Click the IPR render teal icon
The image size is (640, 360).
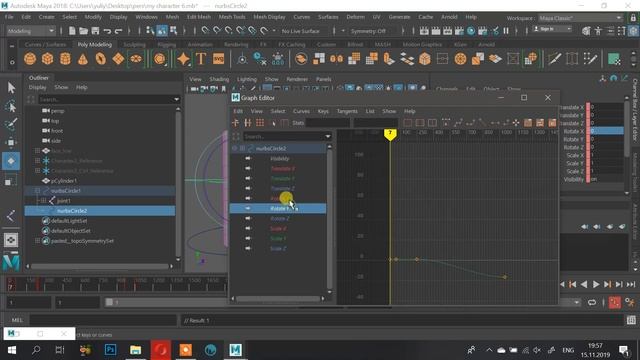click(x=471, y=31)
